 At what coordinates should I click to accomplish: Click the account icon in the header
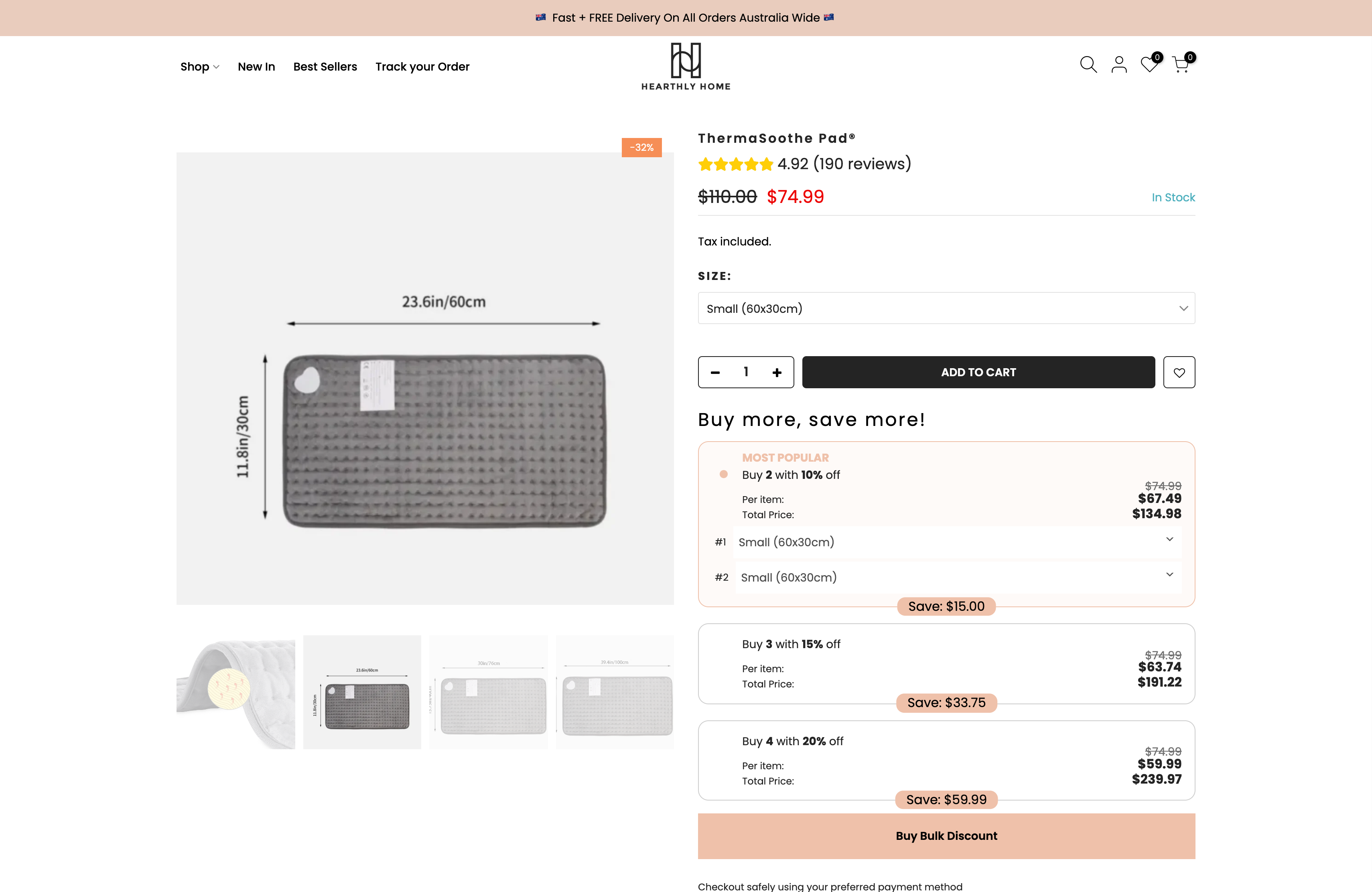coord(1119,65)
